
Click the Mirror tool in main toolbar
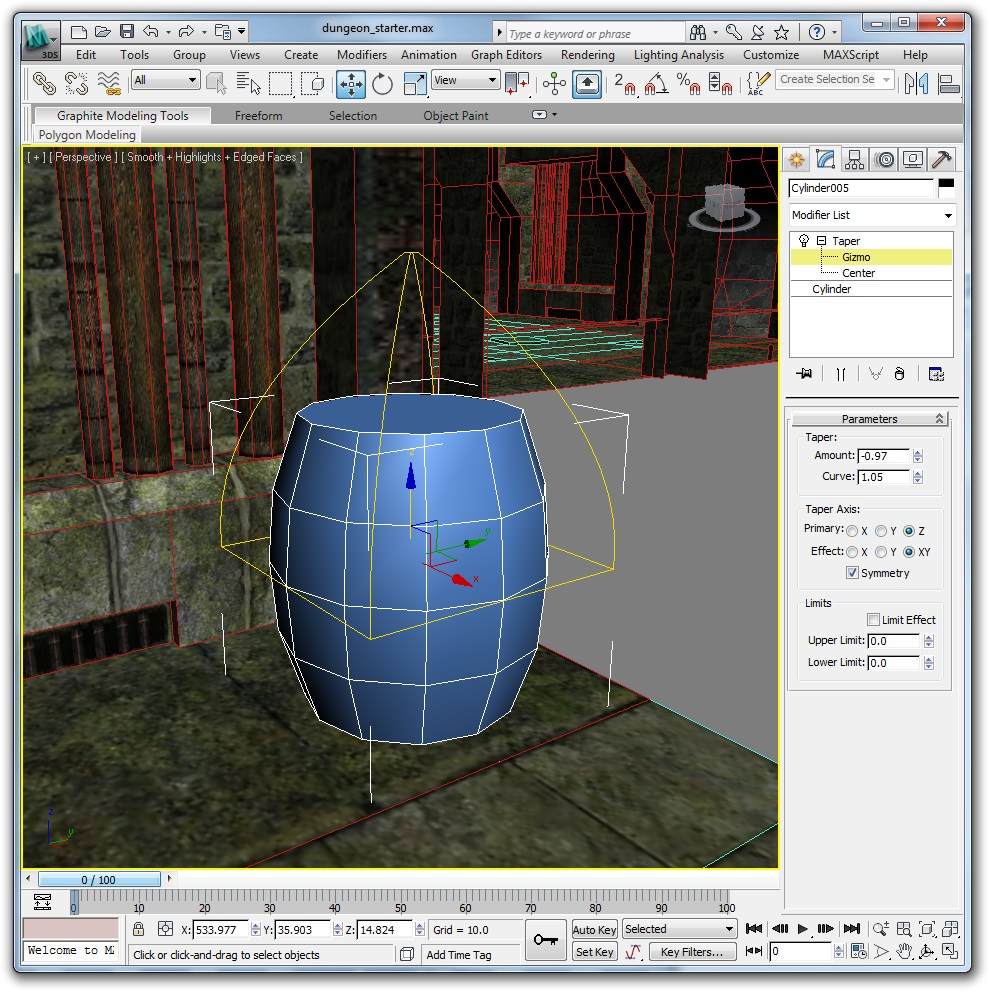(916, 84)
